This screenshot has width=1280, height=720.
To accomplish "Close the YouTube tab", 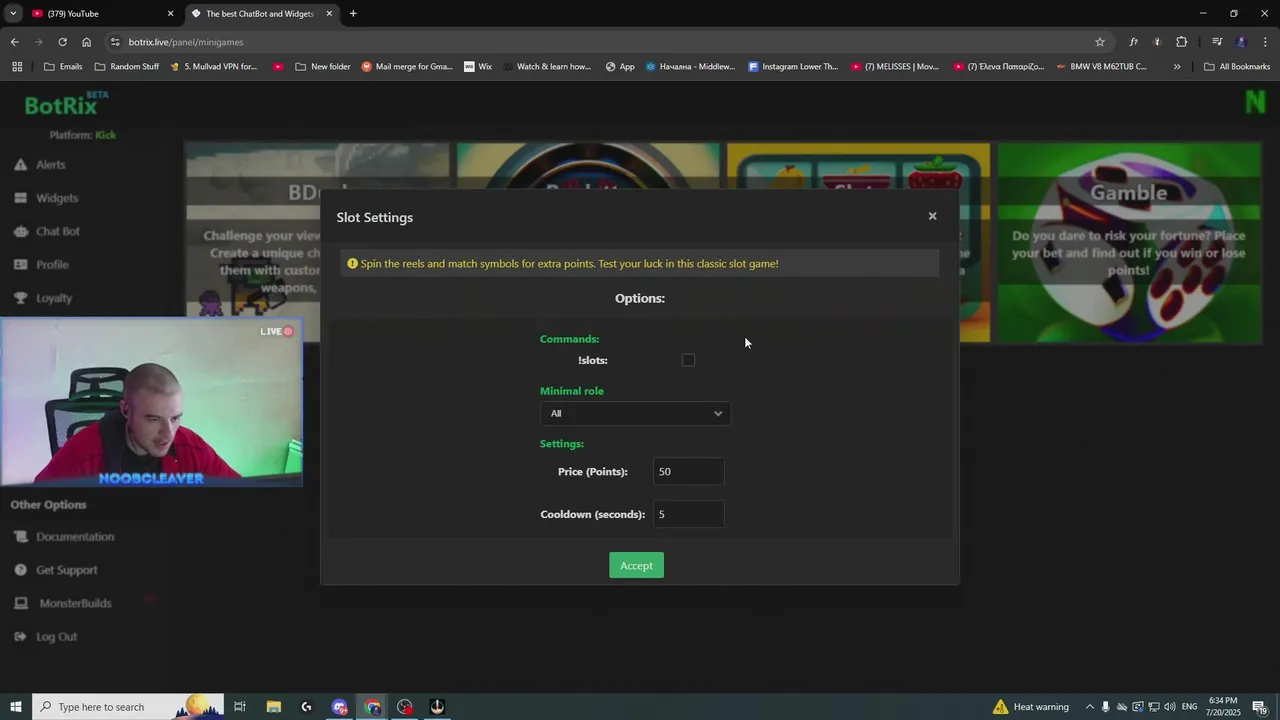I will 170,14.
